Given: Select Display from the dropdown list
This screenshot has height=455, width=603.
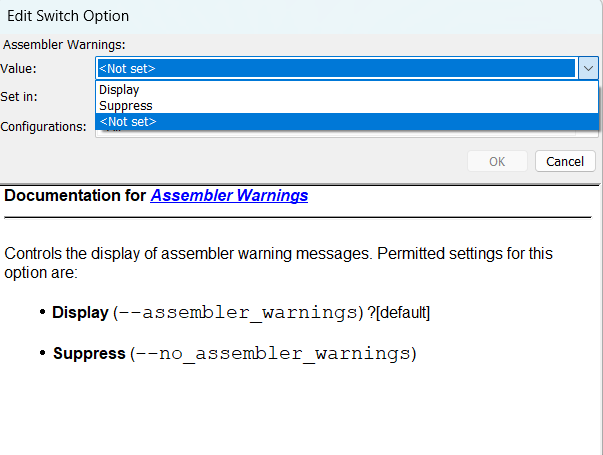Looking at the screenshot, I should click(119, 90).
